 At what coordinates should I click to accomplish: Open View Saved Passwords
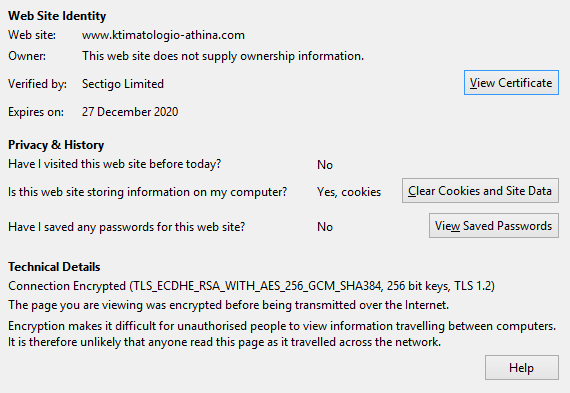[x=494, y=226]
